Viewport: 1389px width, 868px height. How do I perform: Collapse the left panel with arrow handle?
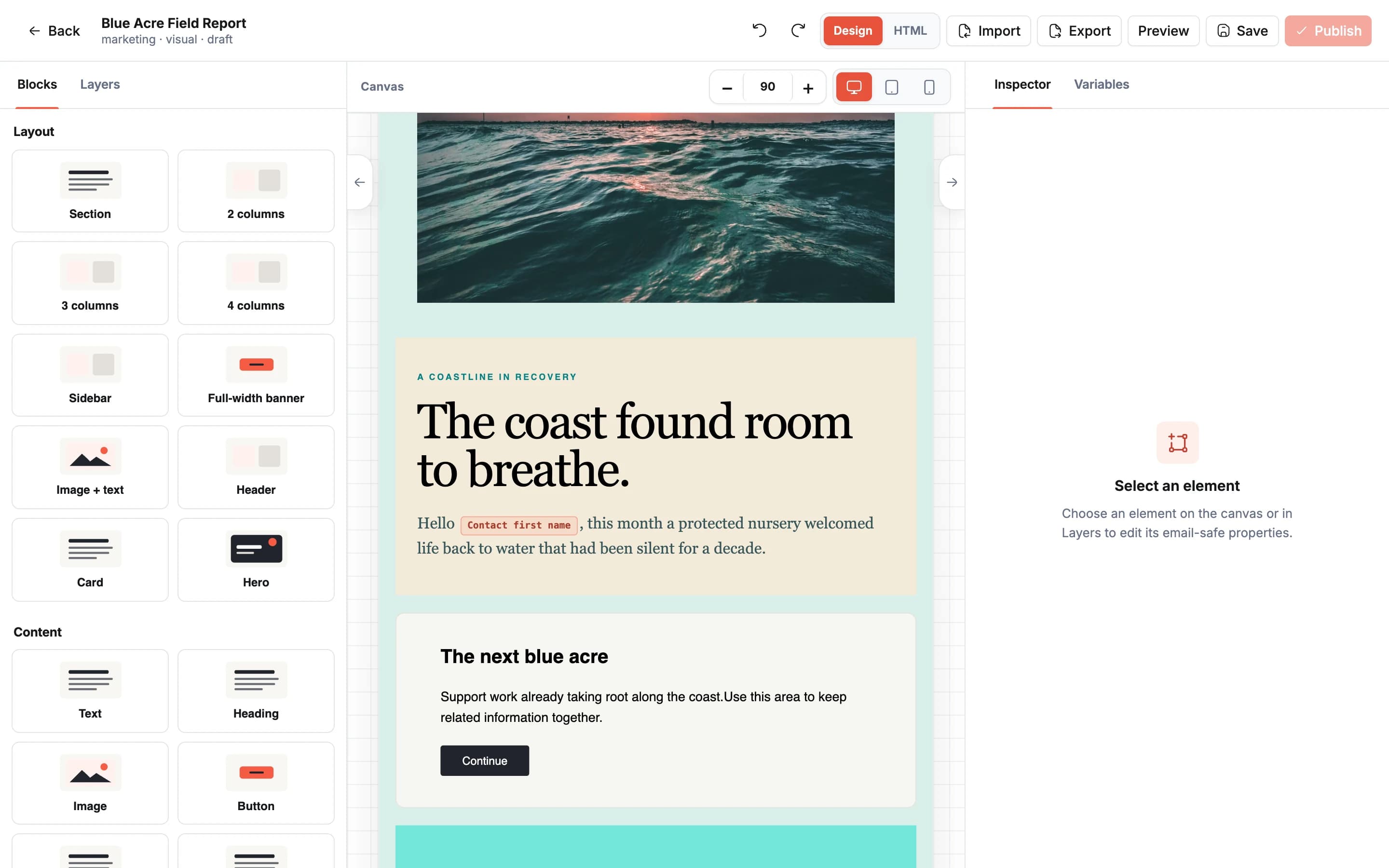360,182
